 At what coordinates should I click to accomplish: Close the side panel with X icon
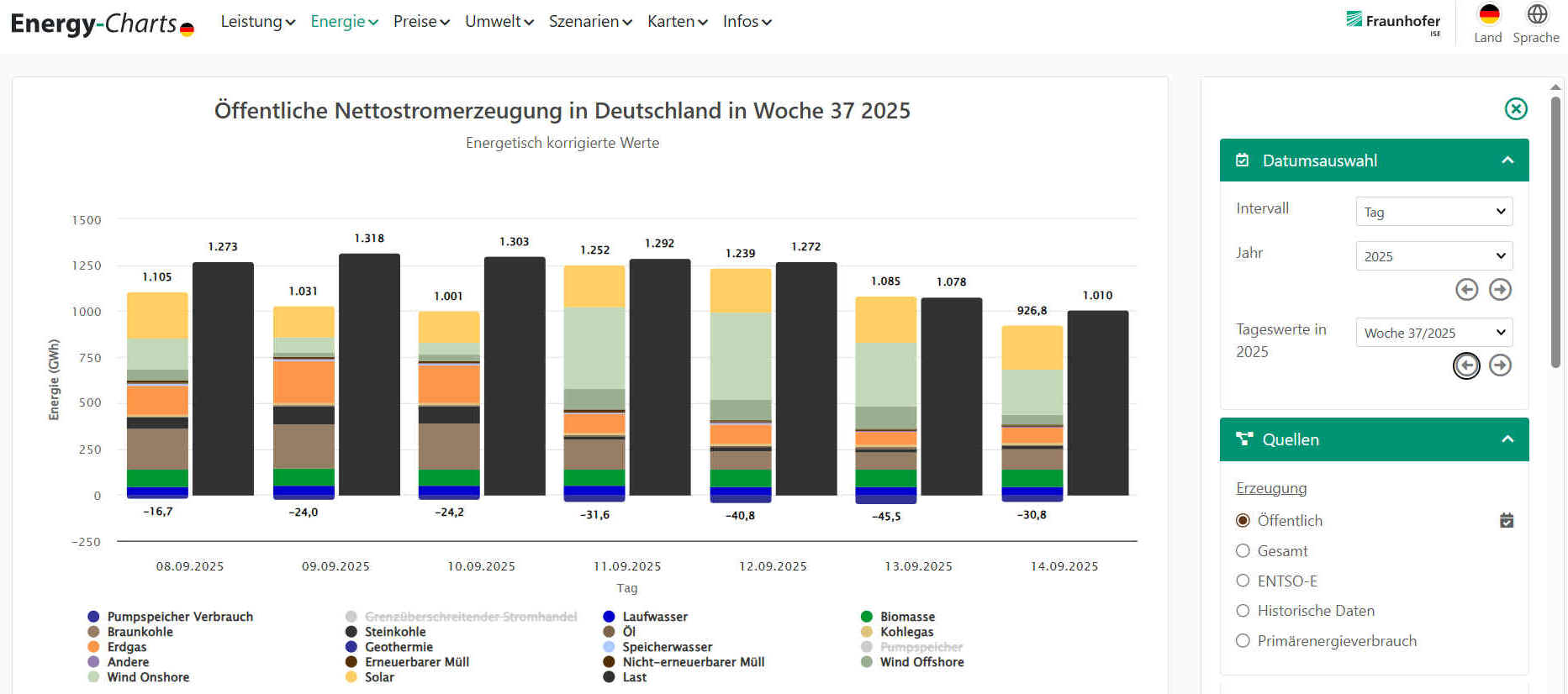(1515, 109)
